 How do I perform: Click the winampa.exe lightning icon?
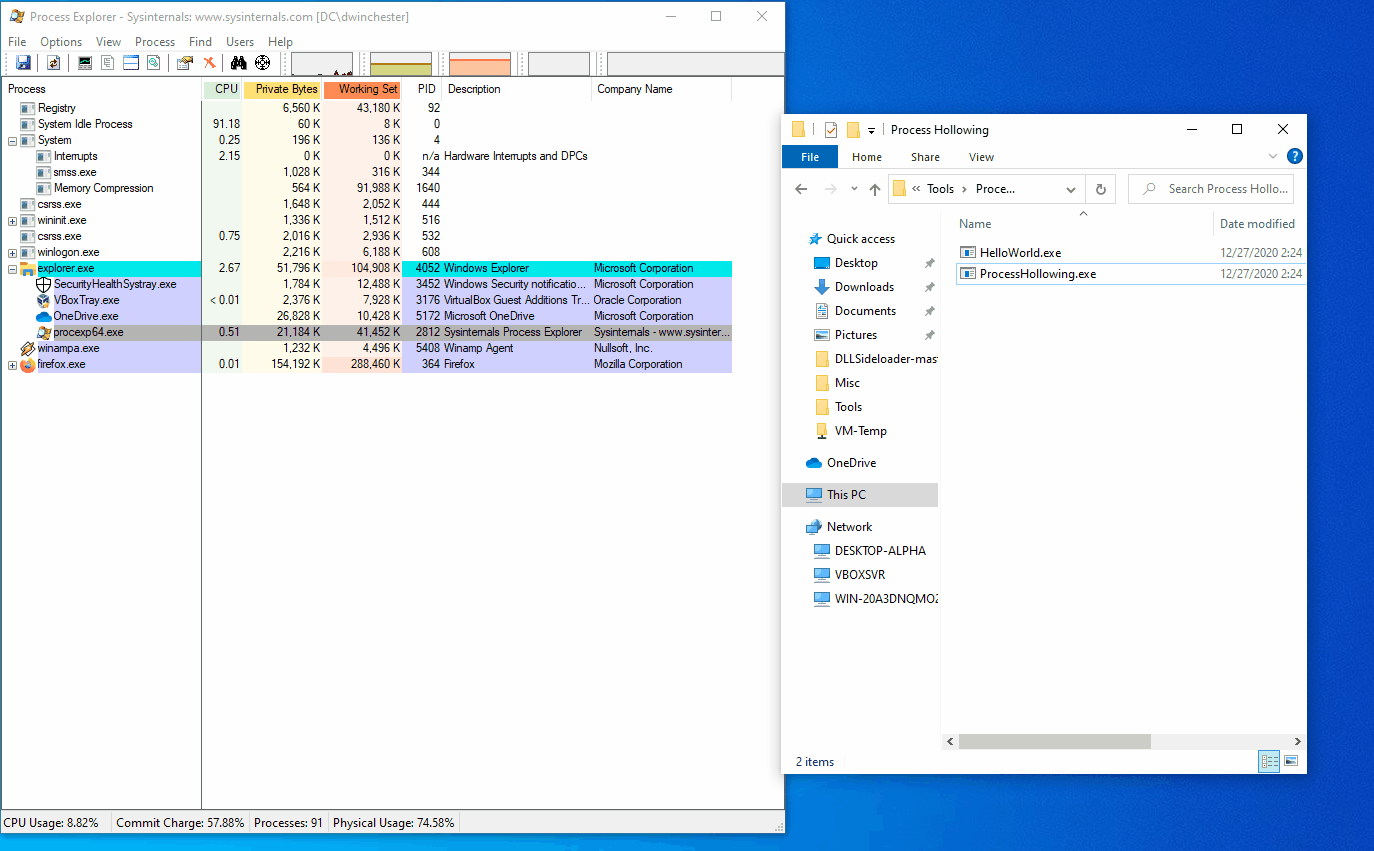tap(27, 348)
